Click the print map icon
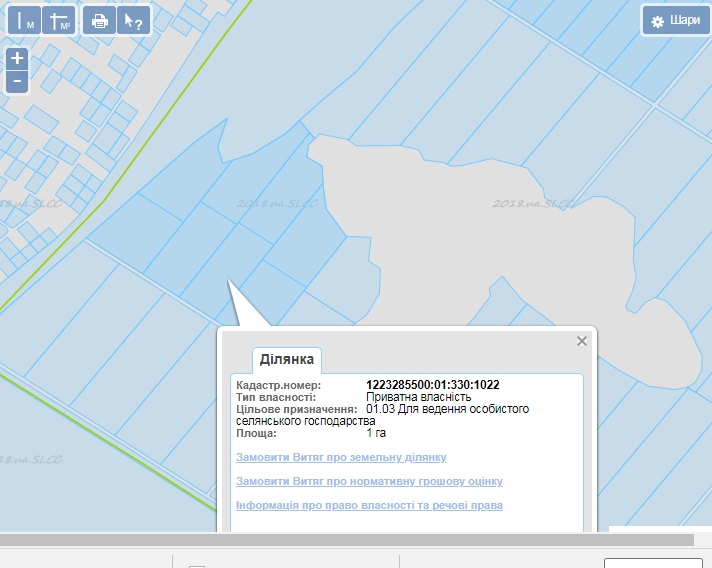712x568 pixels. (98, 21)
